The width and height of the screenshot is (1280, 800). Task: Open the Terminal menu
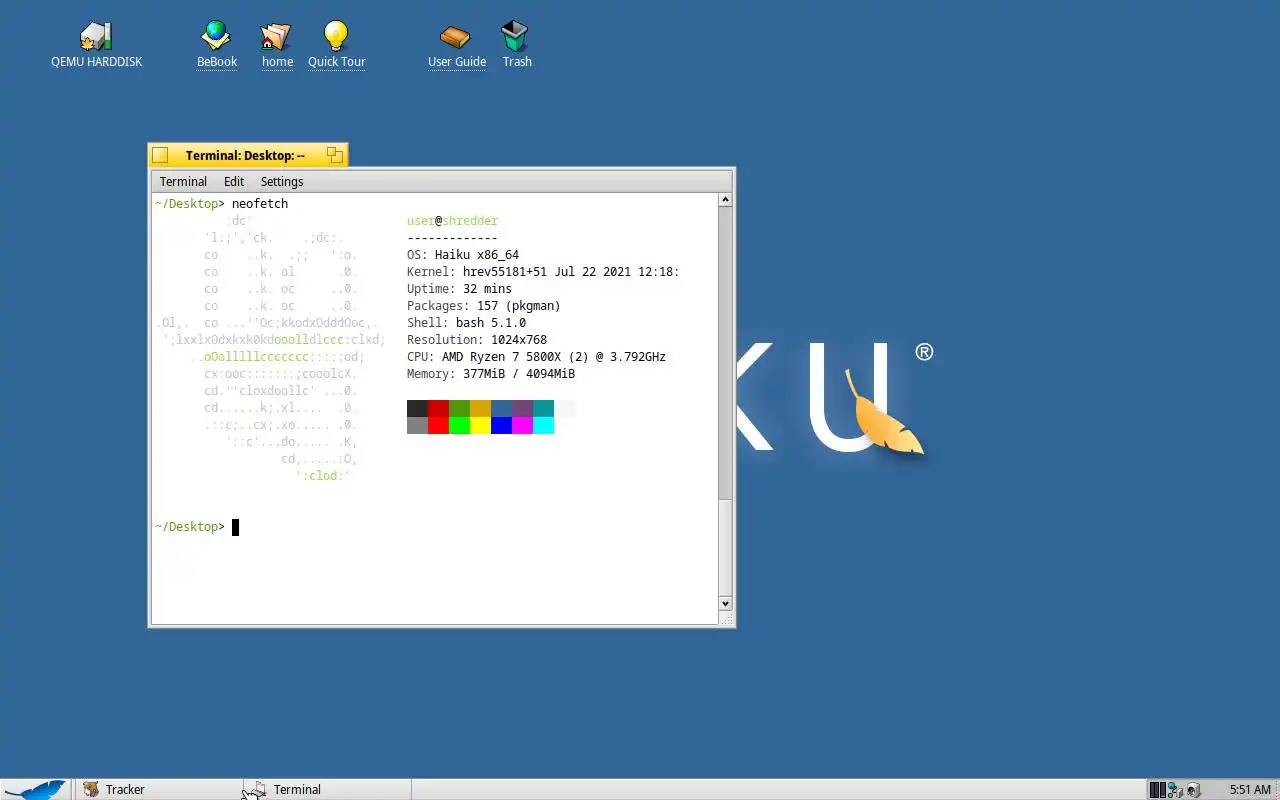tap(183, 182)
